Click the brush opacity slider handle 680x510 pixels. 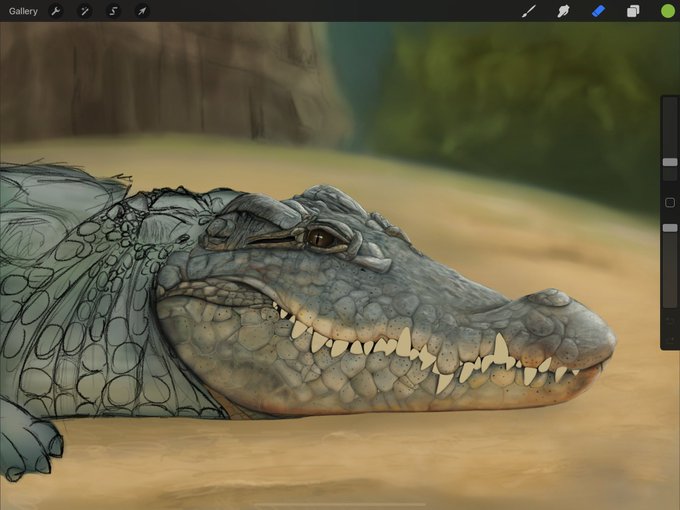[x=670, y=228]
